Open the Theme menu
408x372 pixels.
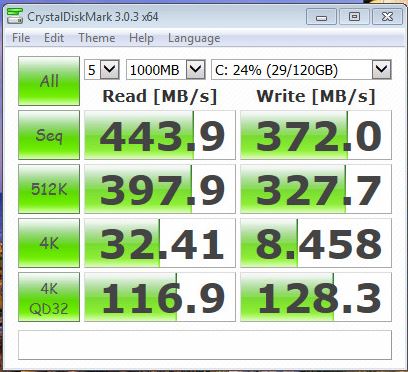pyautogui.click(x=97, y=38)
